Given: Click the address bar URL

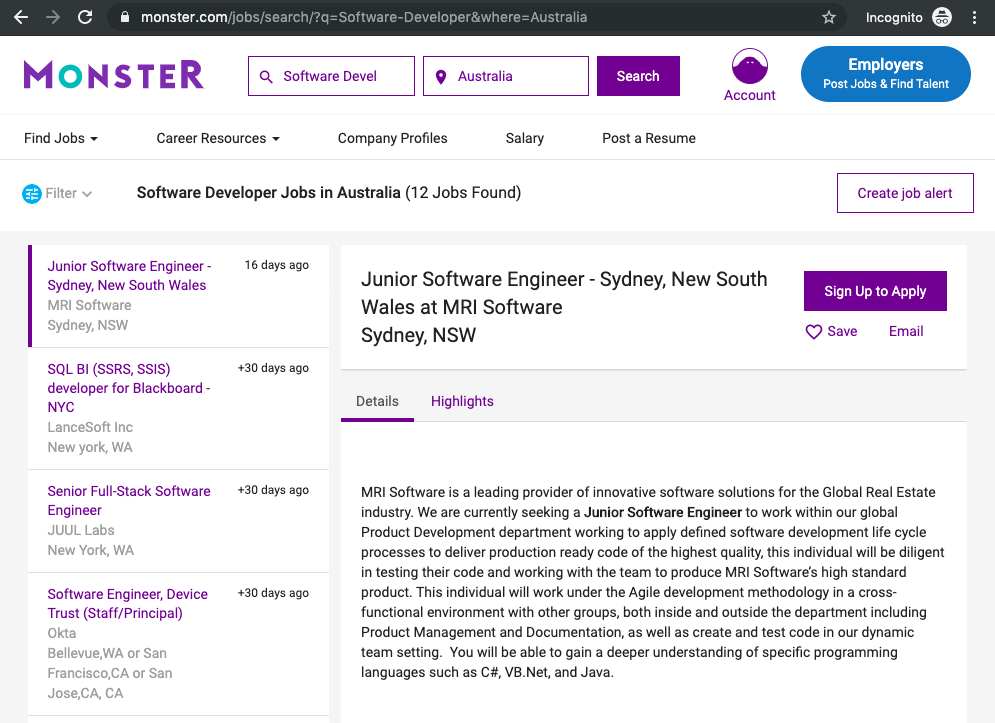Looking at the screenshot, I should [364, 17].
